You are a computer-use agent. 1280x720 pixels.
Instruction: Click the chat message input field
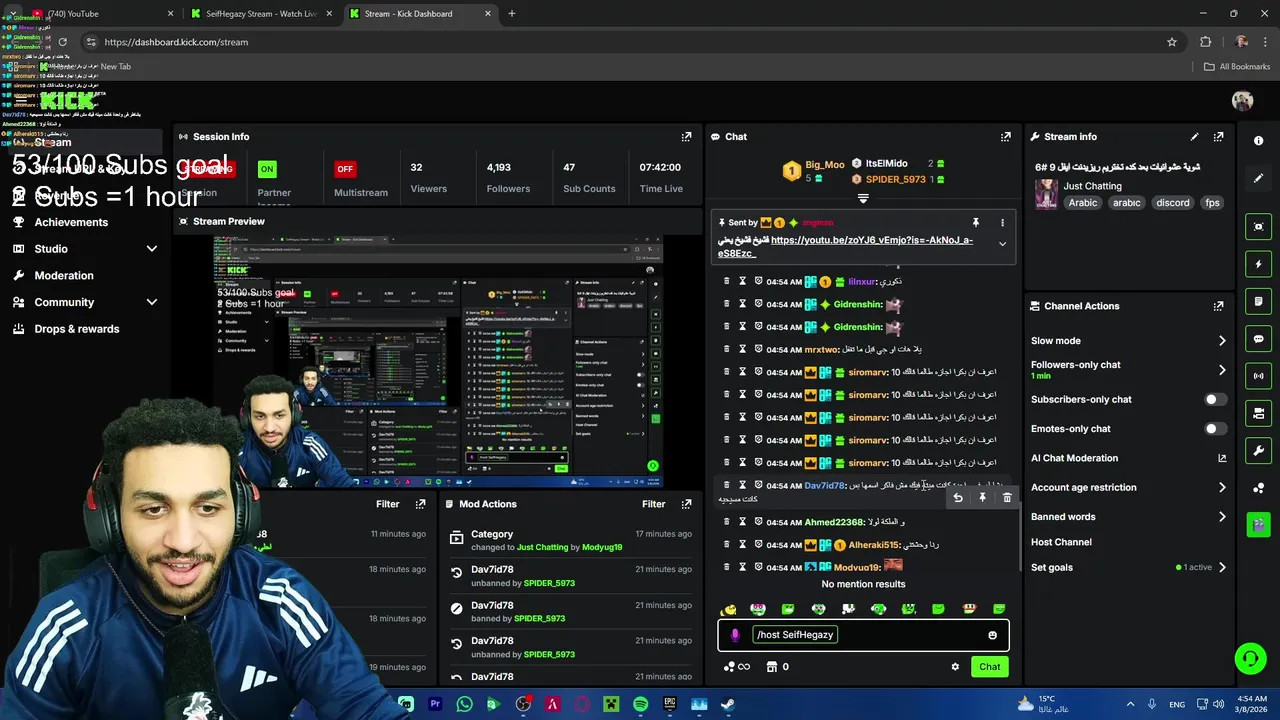[x=863, y=635]
